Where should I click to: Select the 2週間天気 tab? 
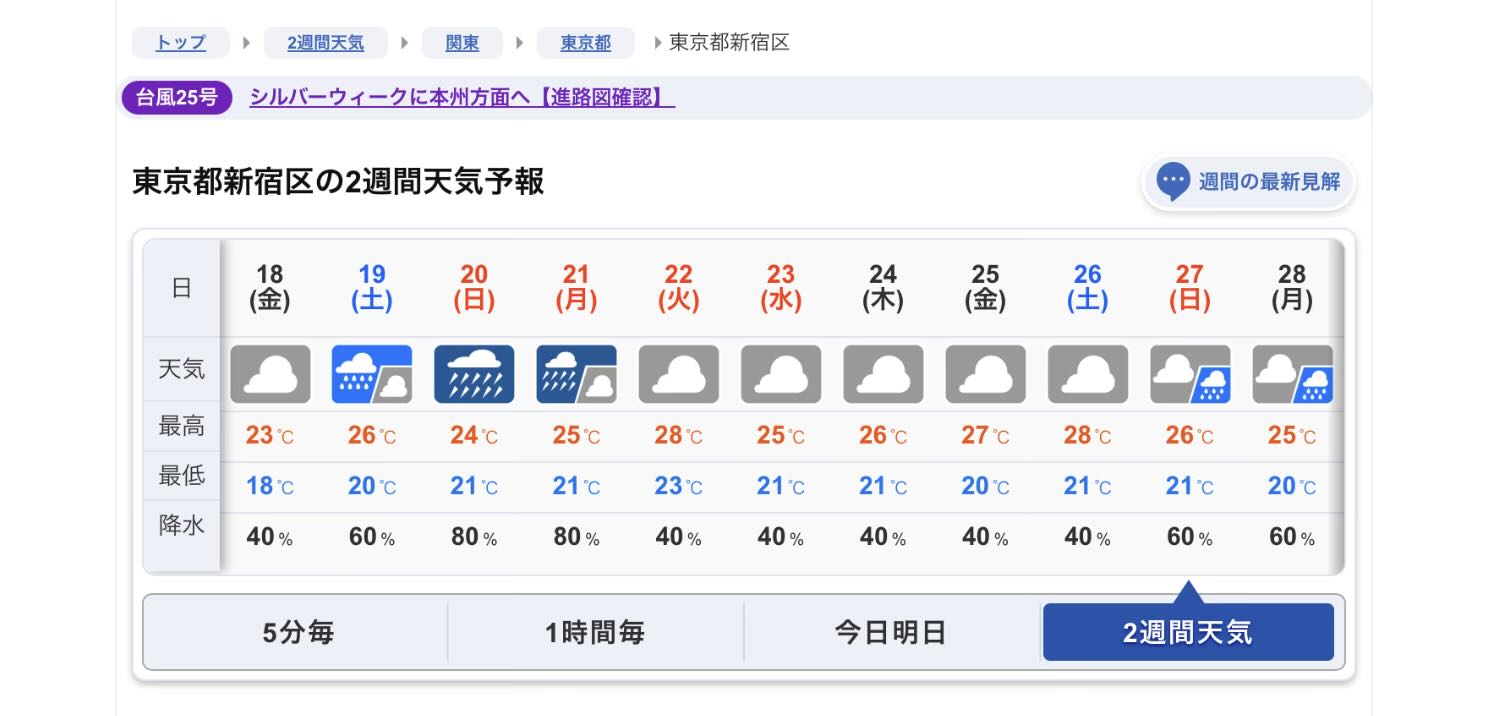pos(1188,632)
